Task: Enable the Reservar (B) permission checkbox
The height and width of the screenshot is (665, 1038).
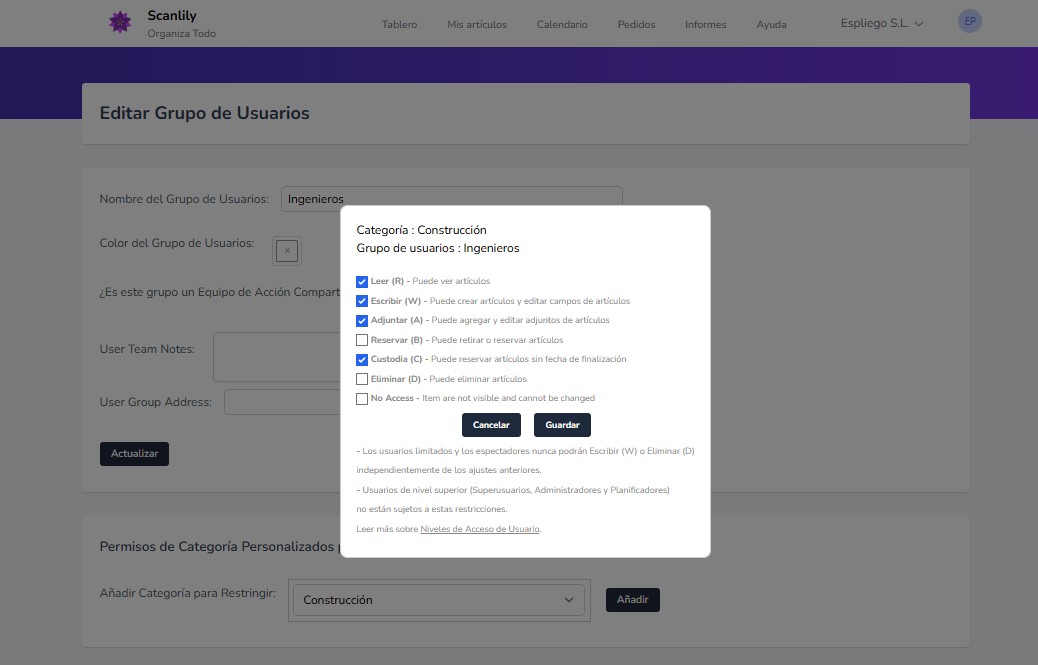Action: 362,339
